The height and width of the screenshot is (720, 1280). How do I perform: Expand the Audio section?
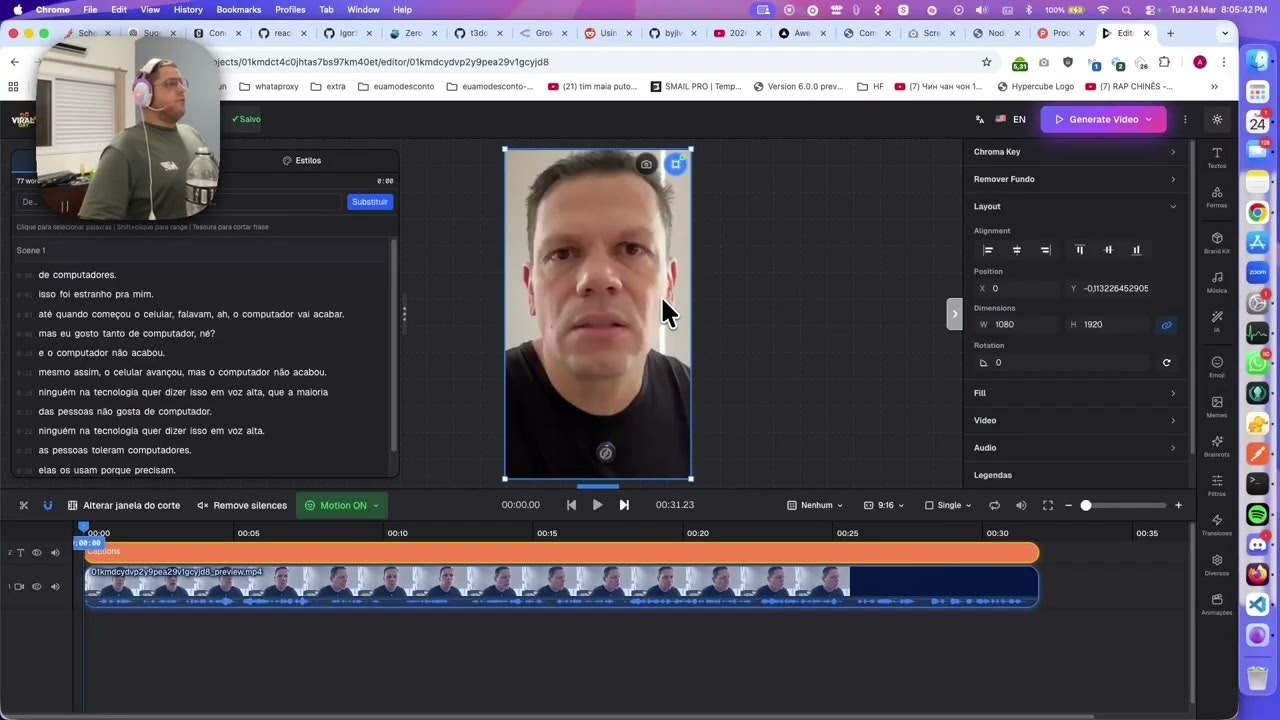(1075, 448)
